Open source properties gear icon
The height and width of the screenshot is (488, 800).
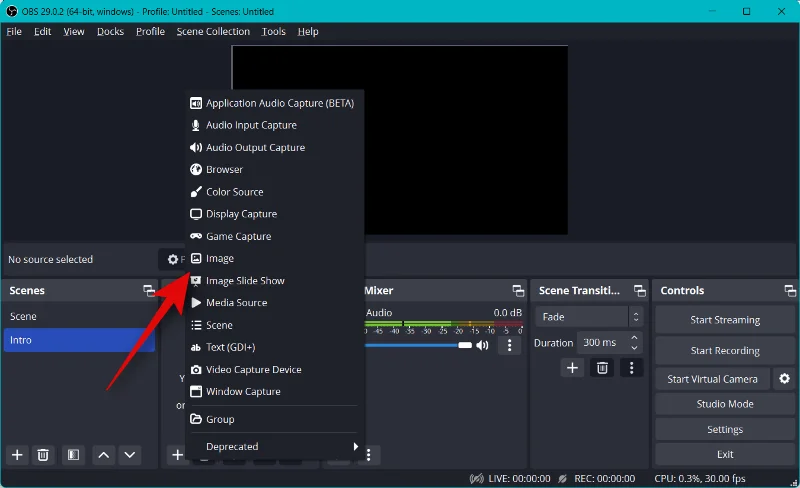pyautogui.click(x=173, y=259)
